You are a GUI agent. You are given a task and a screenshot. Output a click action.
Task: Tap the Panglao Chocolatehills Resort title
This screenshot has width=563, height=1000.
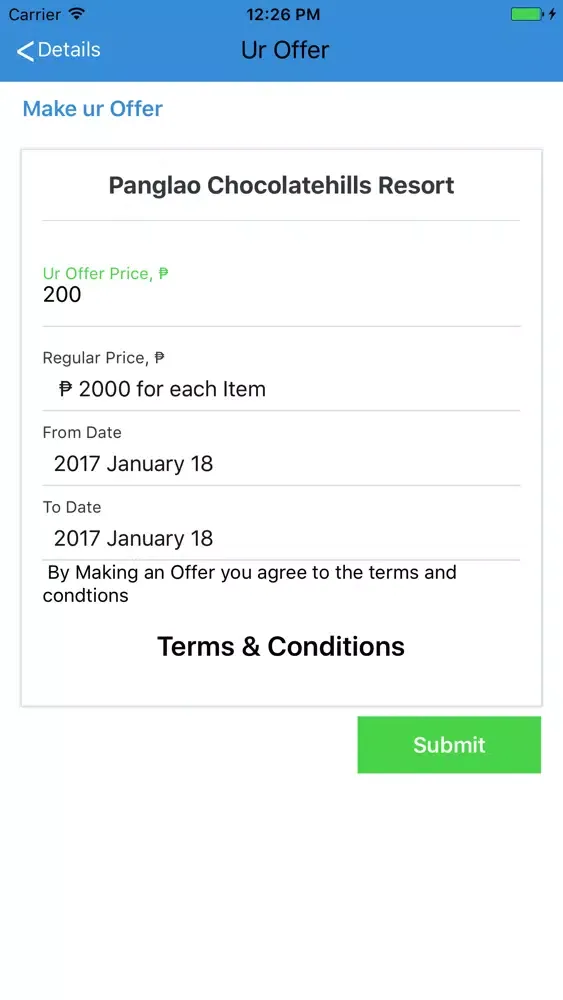click(x=281, y=185)
